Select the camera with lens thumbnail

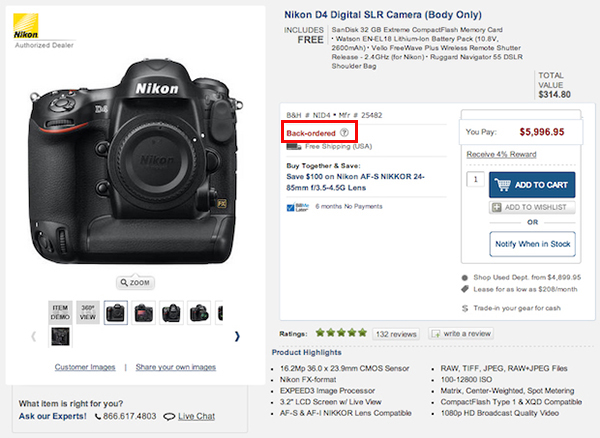[x=199, y=313]
